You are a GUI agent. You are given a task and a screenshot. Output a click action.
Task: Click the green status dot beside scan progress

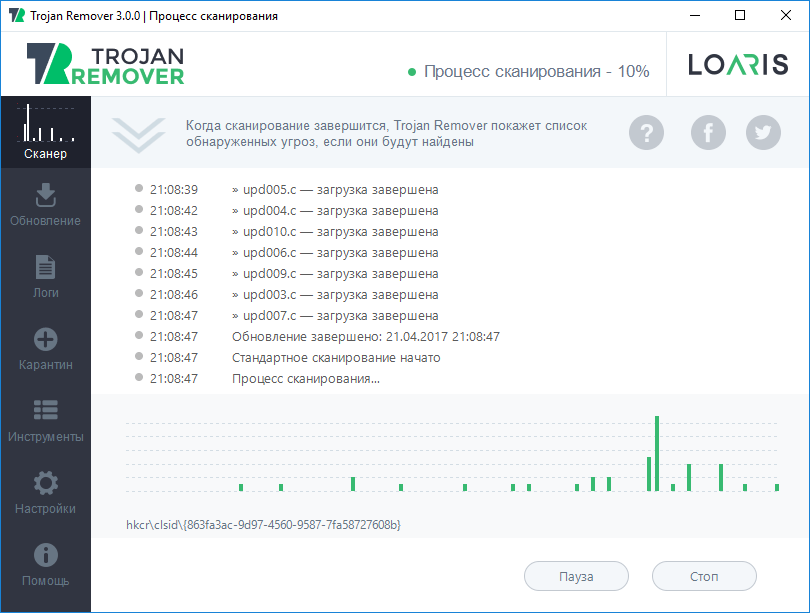(412, 72)
